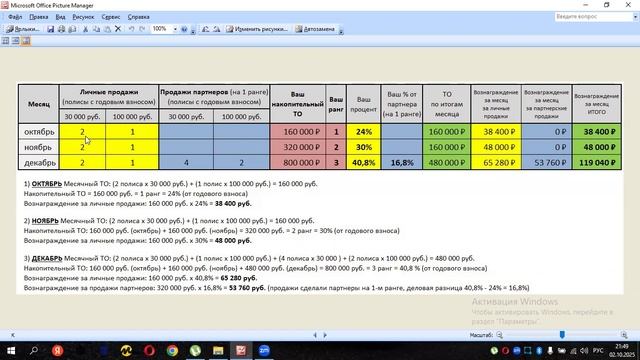Click the Масштаб zoom slider handle
Viewport: 640px width, 360px height.
[x=562, y=335]
